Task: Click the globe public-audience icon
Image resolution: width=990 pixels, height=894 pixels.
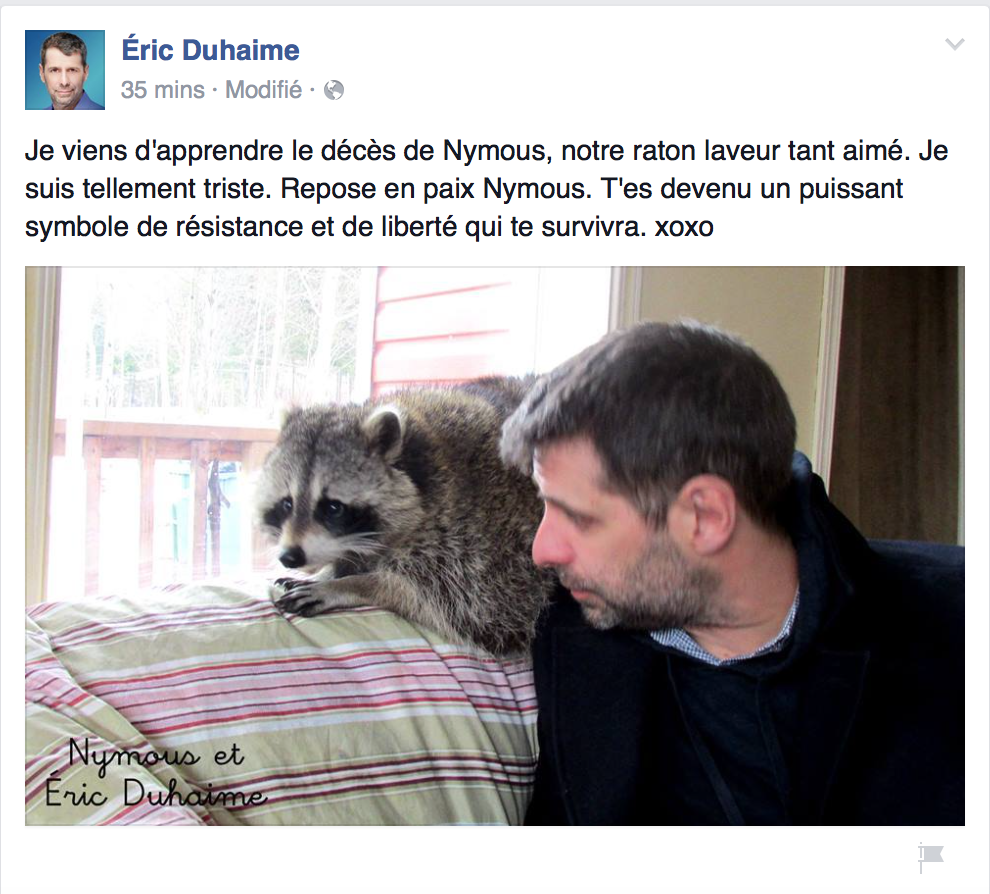Action: coord(333,90)
